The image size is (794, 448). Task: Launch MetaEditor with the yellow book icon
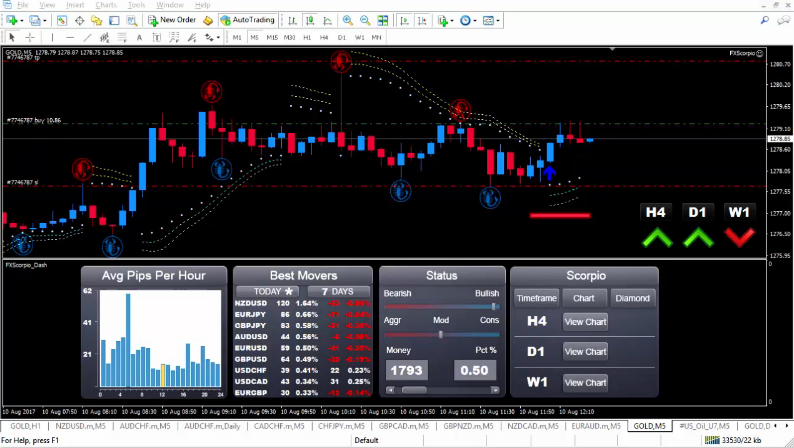208,21
